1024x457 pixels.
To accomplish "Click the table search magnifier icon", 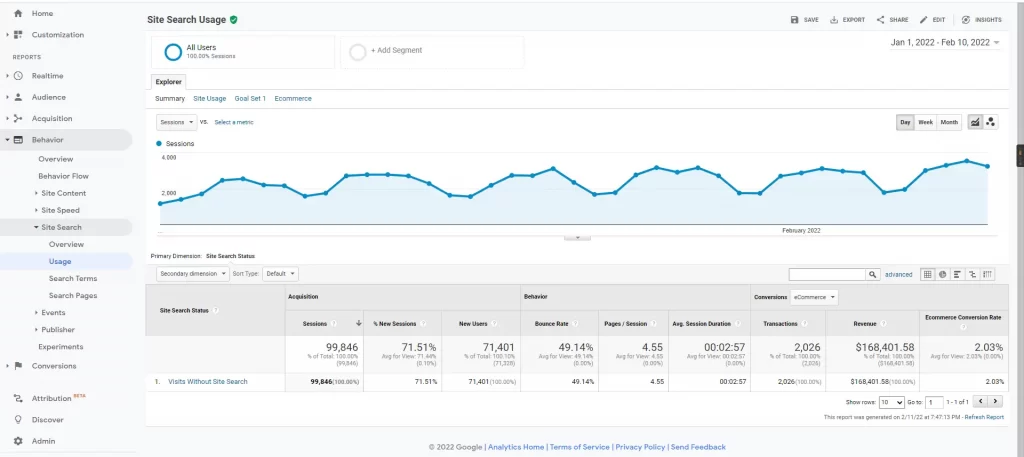I will point(873,274).
